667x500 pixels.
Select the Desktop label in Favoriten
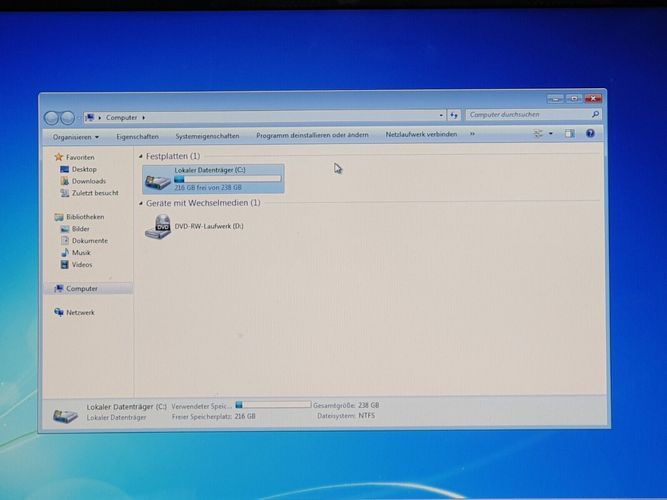click(x=84, y=169)
